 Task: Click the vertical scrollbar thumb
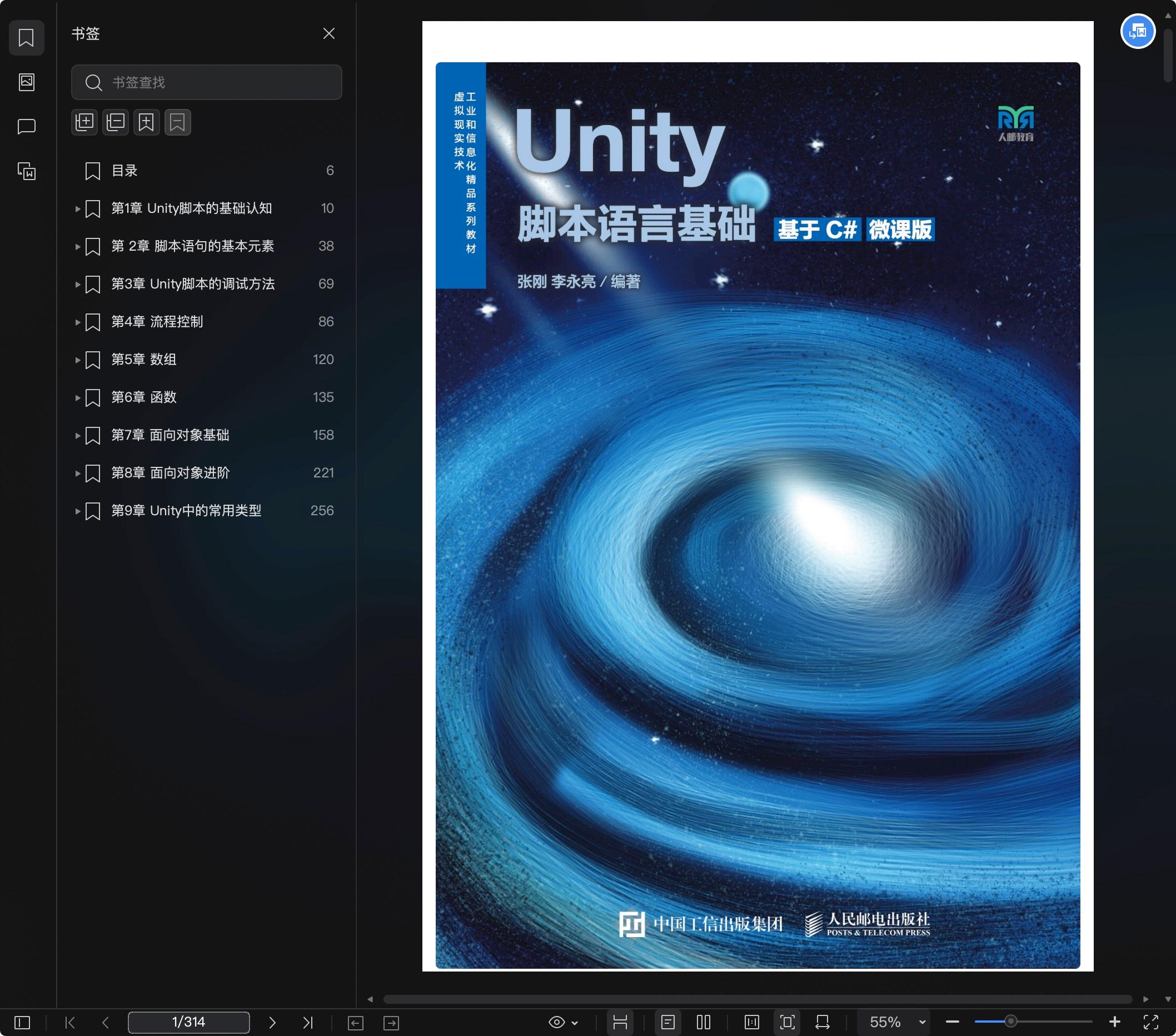(x=1168, y=56)
